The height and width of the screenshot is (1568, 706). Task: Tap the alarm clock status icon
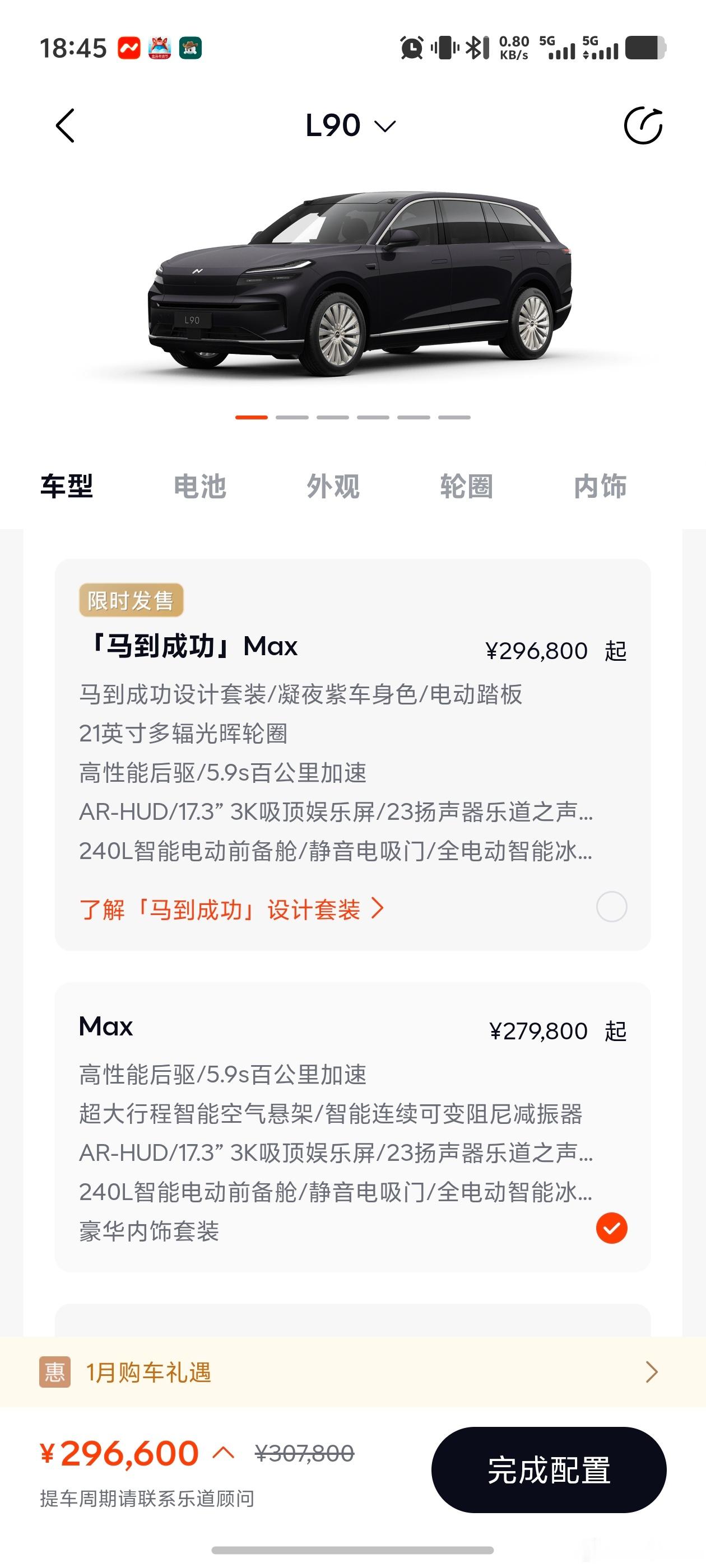412,48
